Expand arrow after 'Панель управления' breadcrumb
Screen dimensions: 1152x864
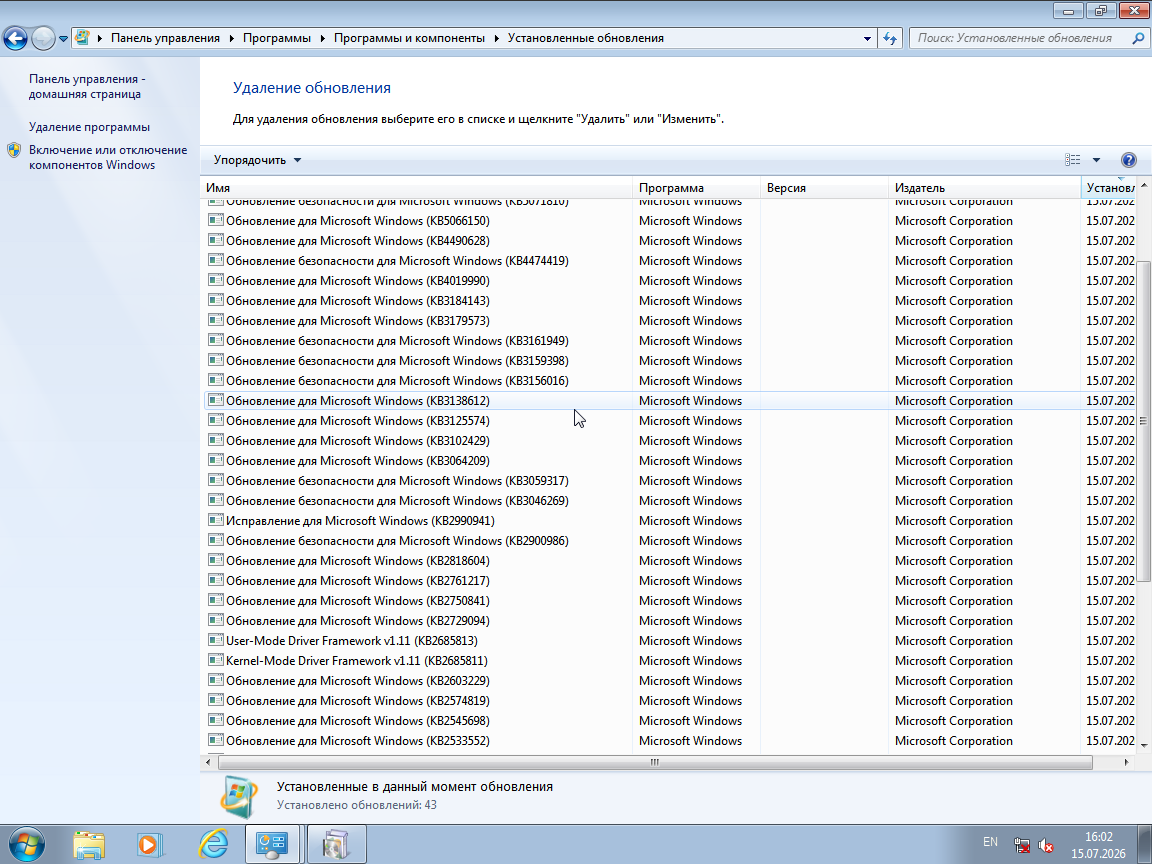(231, 38)
